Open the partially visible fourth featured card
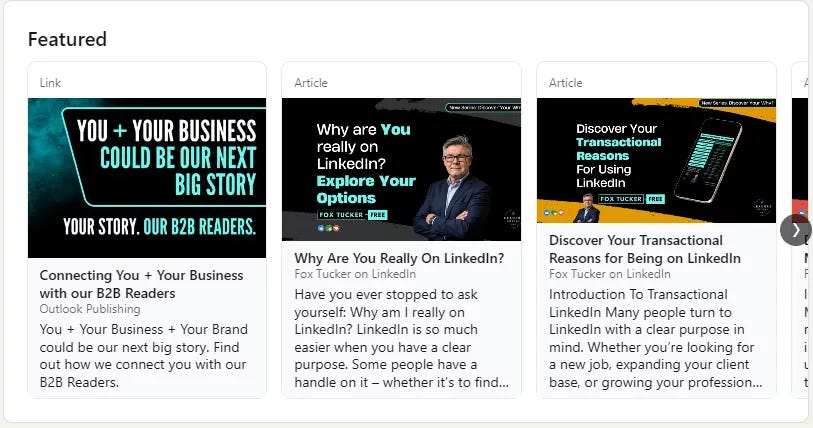The image size is (813, 428). point(800,230)
